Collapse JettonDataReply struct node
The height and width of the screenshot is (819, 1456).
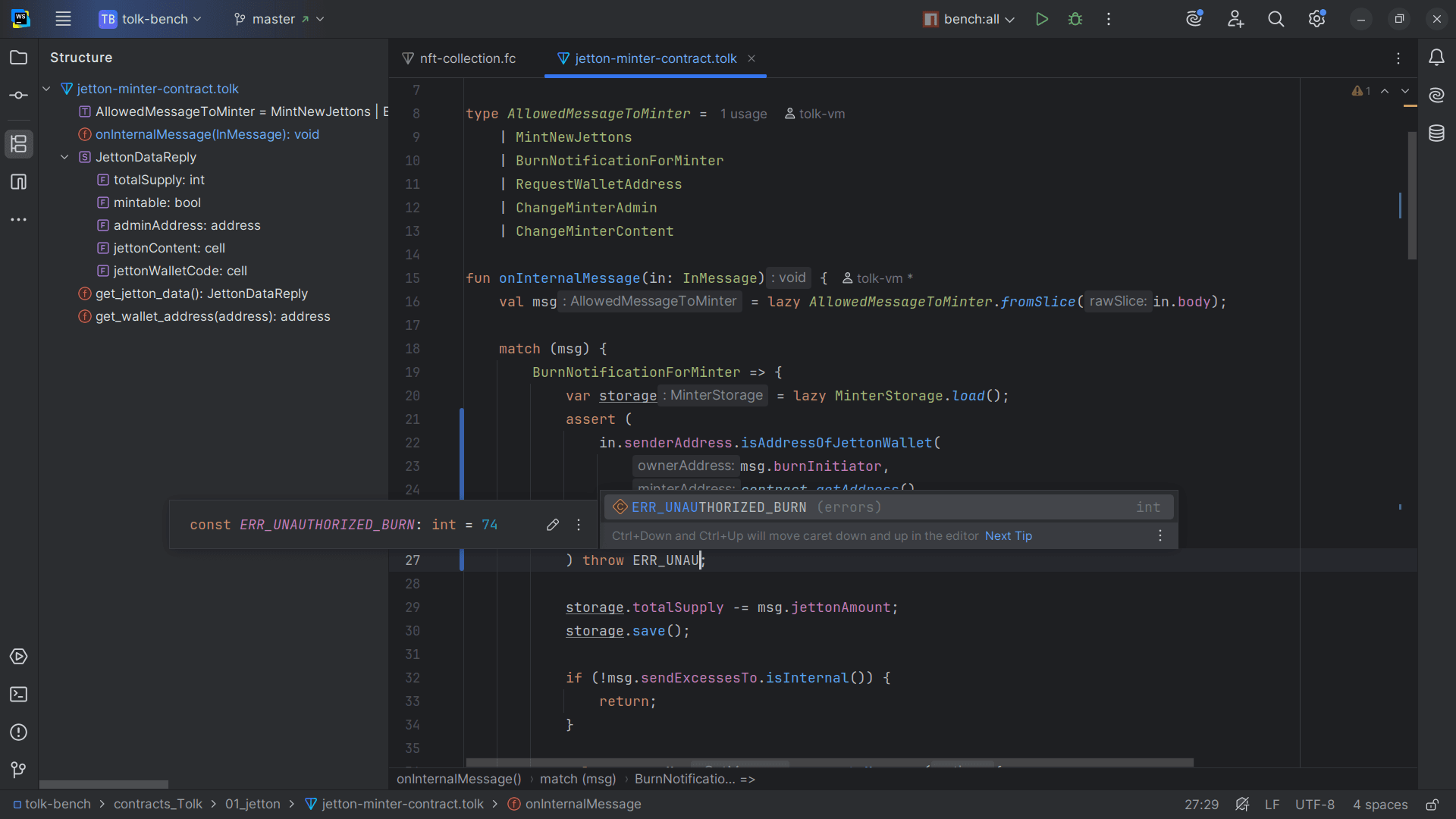[x=64, y=157]
